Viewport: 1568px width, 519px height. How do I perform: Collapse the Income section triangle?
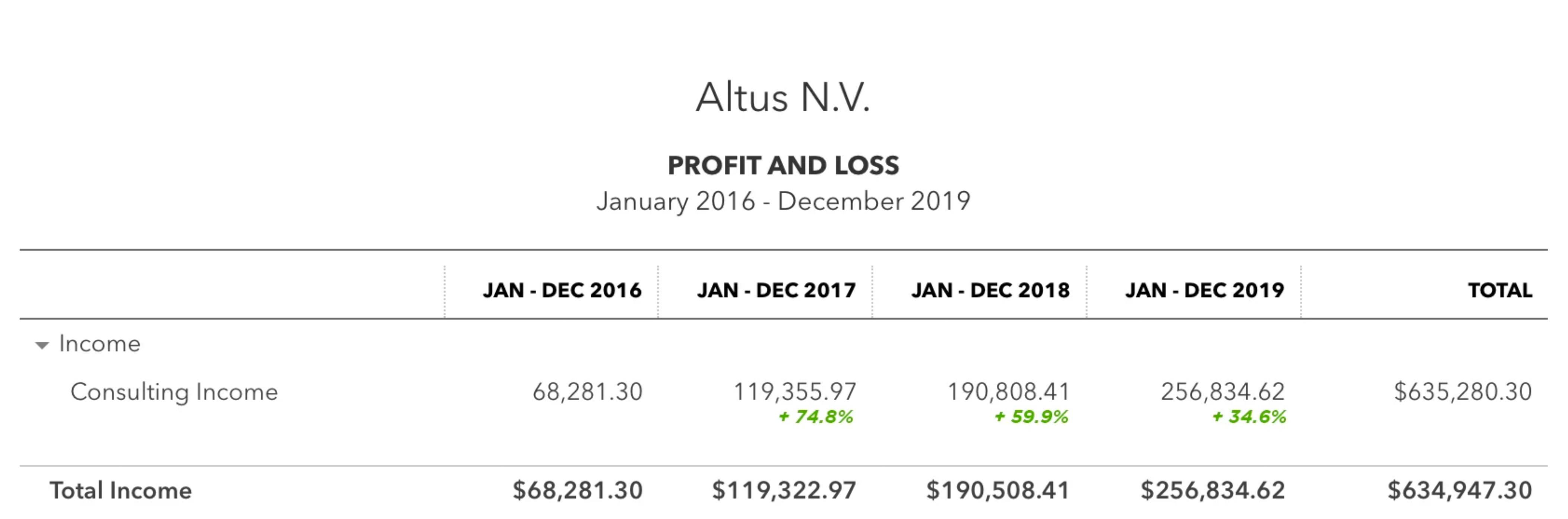[x=42, y=346]
